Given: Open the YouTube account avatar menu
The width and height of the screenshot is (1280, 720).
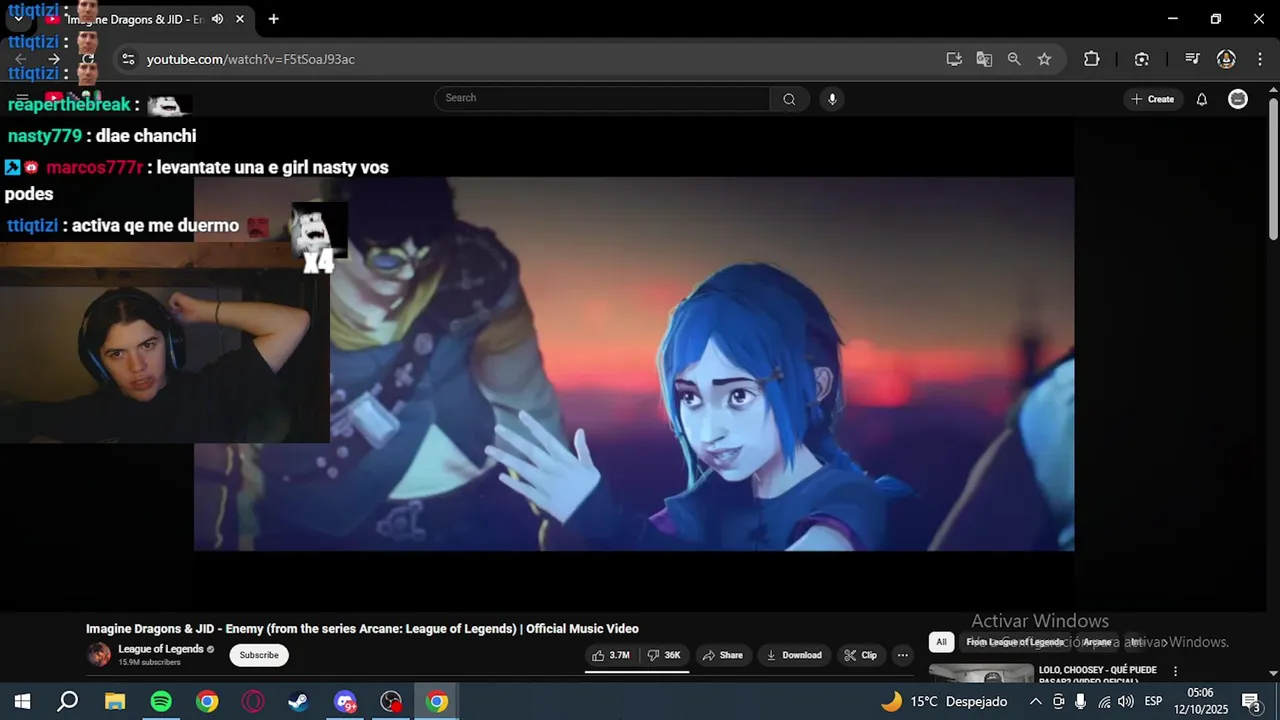Looking at the screenshot, I should [1238, 99].
